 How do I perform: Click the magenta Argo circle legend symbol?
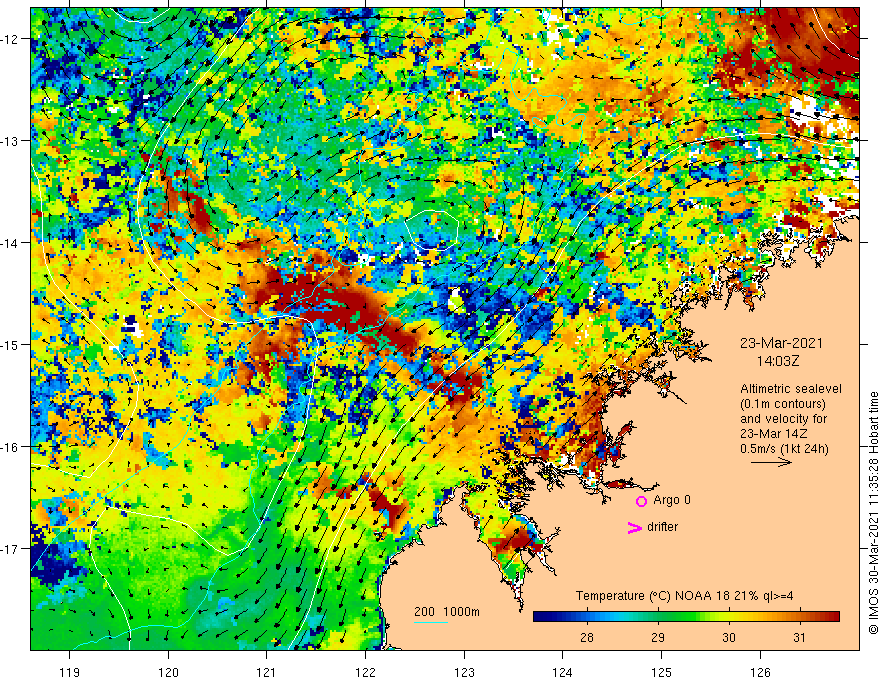click(x=641, y=501)
